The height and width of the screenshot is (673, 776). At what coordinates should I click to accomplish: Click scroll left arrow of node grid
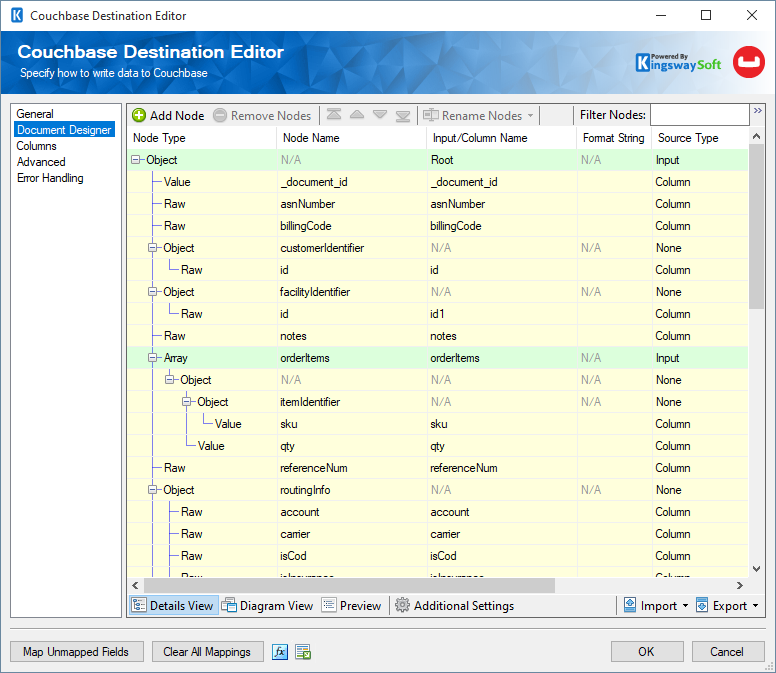coord(135,585)
